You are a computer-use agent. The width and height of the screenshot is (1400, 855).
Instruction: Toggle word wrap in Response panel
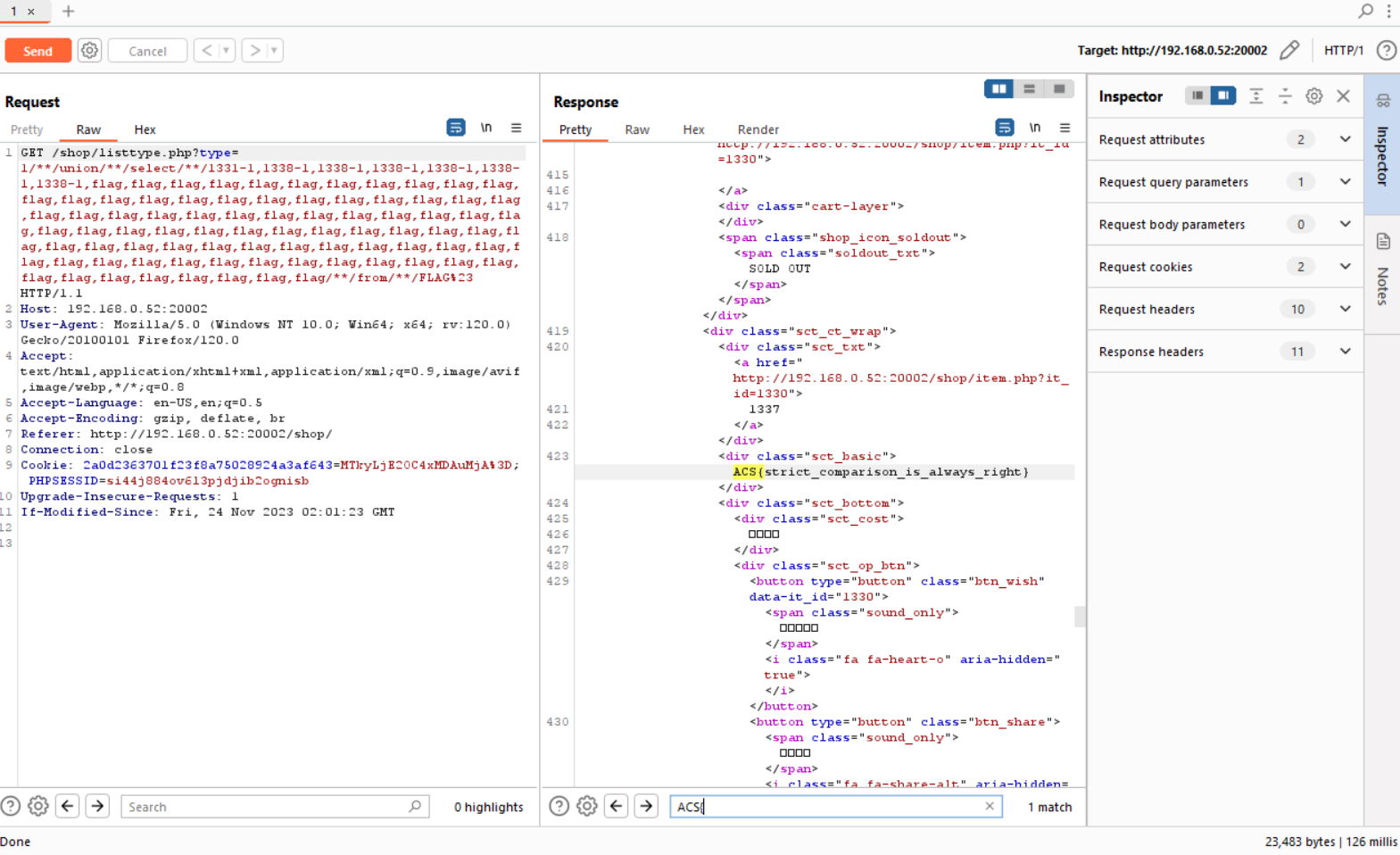1005,128
